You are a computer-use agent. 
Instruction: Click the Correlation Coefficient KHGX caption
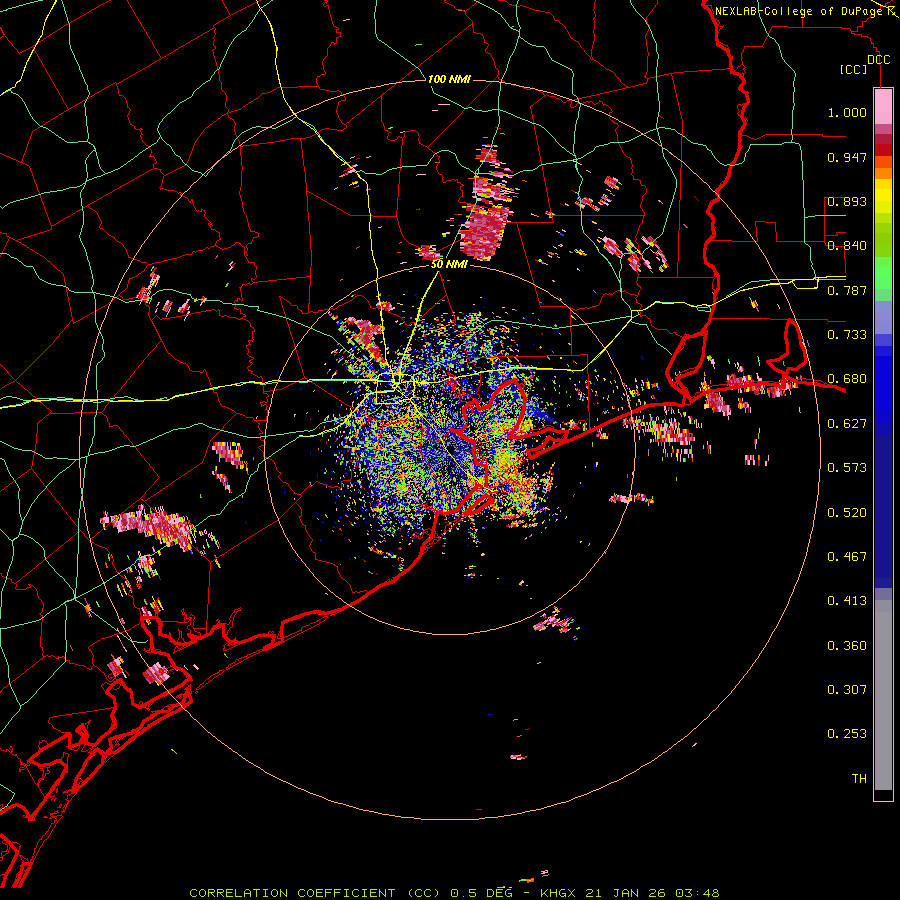tap(454, 893)
